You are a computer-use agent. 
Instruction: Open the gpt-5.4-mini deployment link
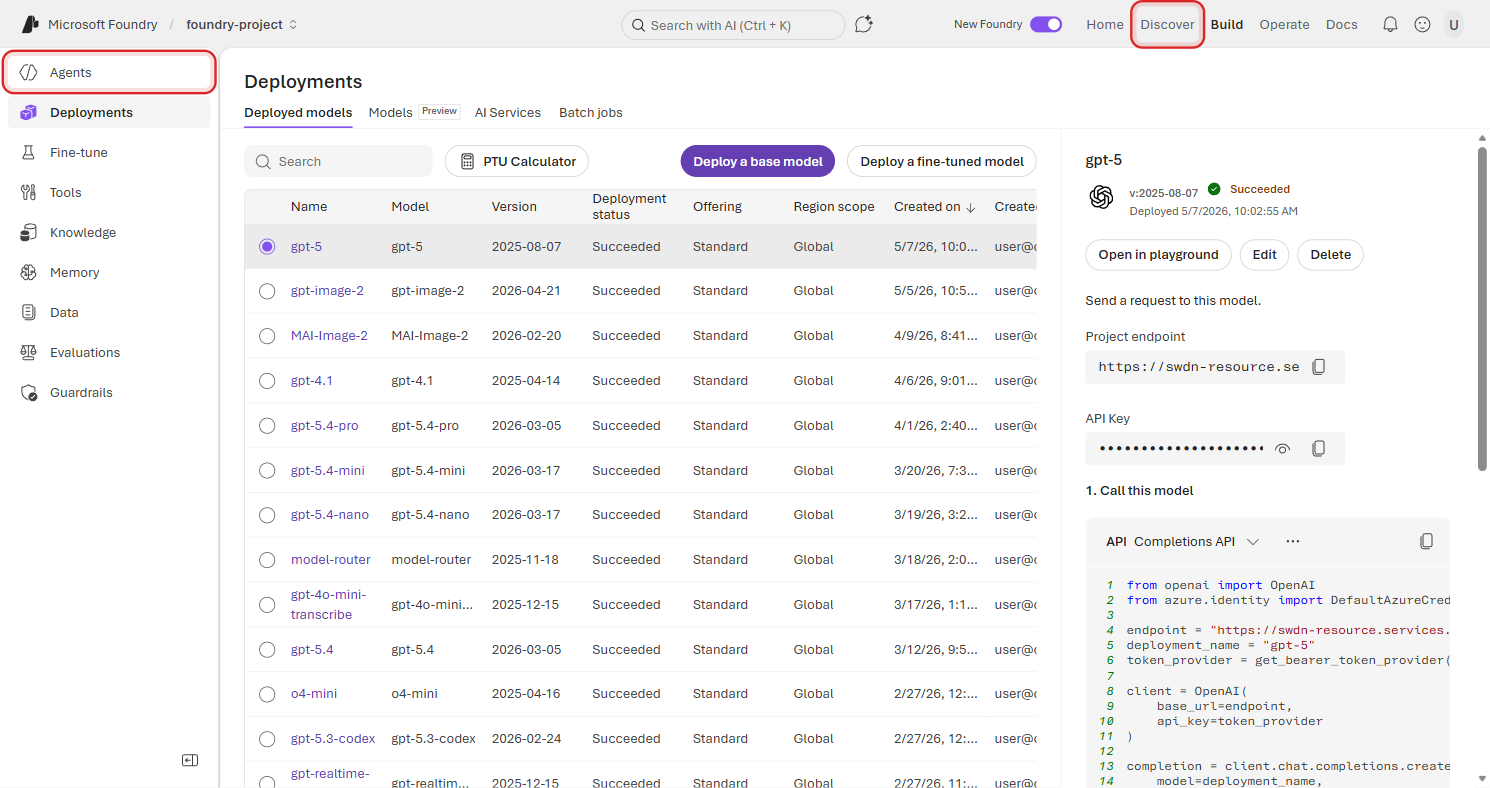click(x=328, y=470)
